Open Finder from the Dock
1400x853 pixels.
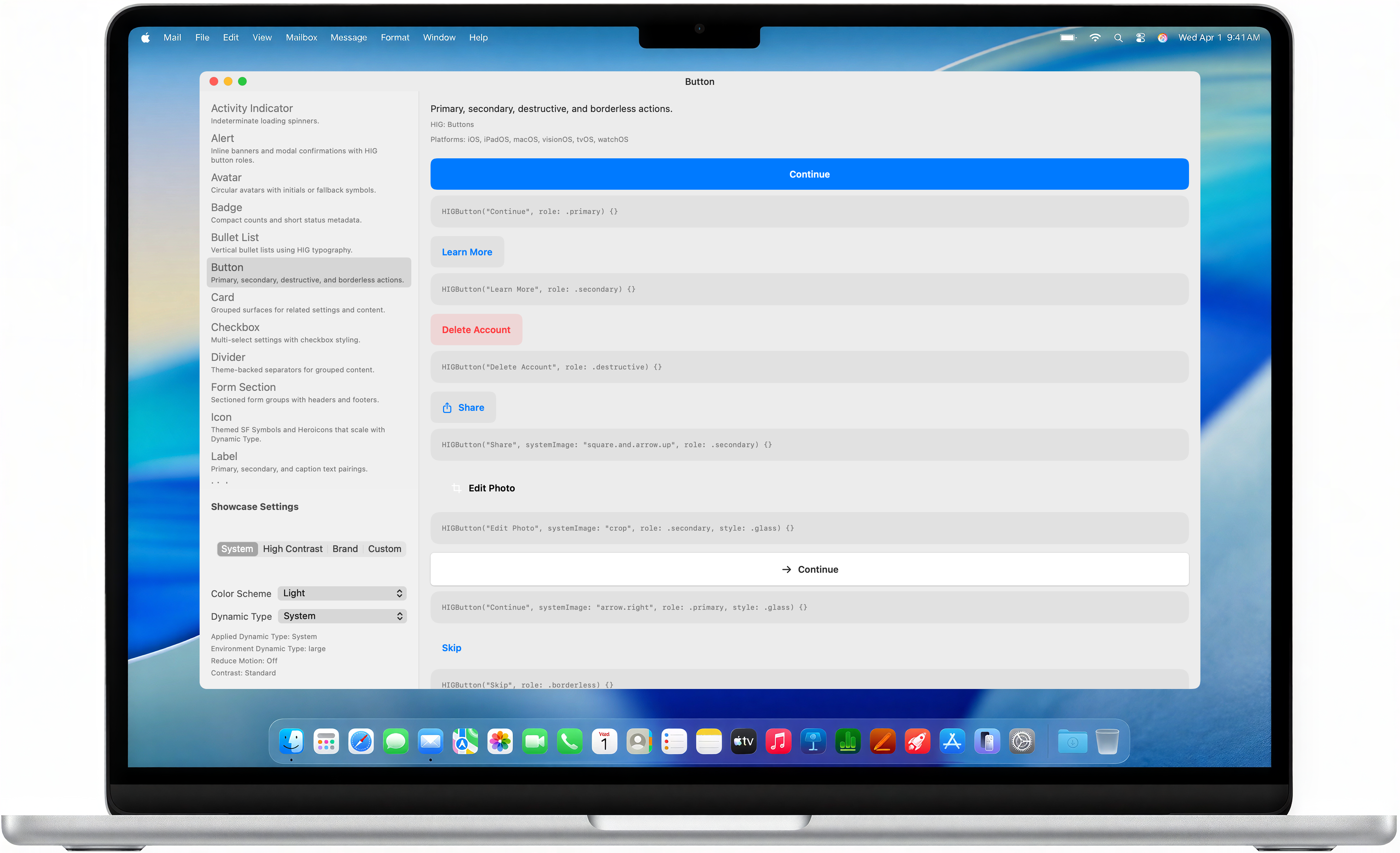pyautogui.click(x=292, y=741)
